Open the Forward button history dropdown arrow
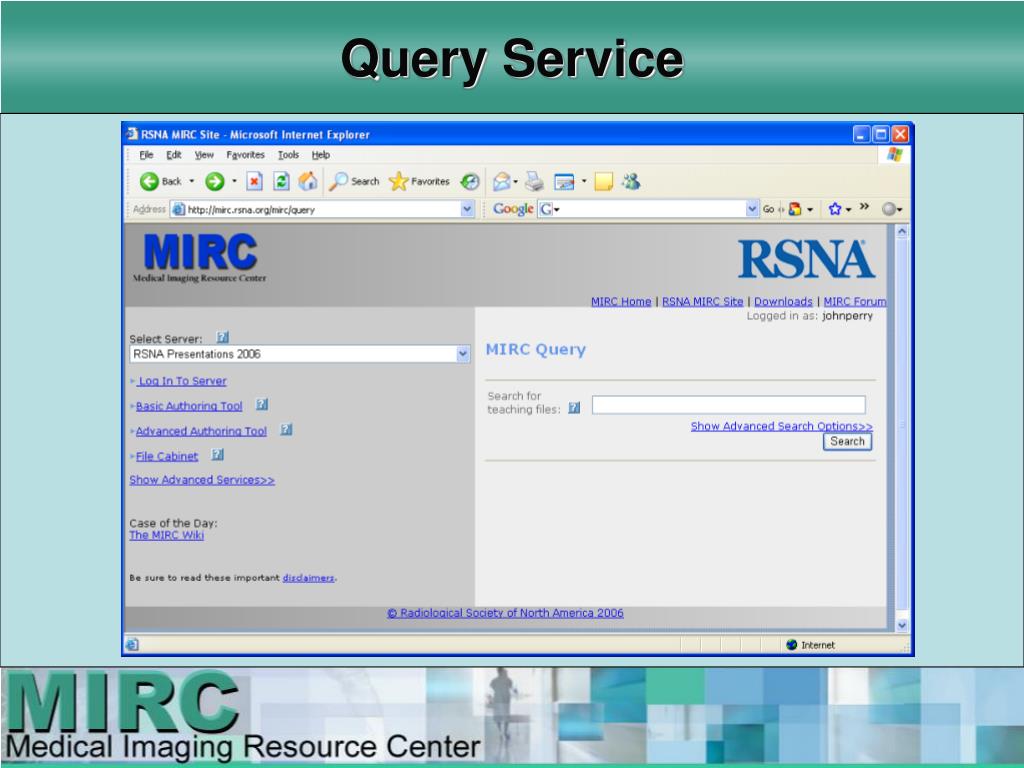1024x768 pixels. point(234,182)
